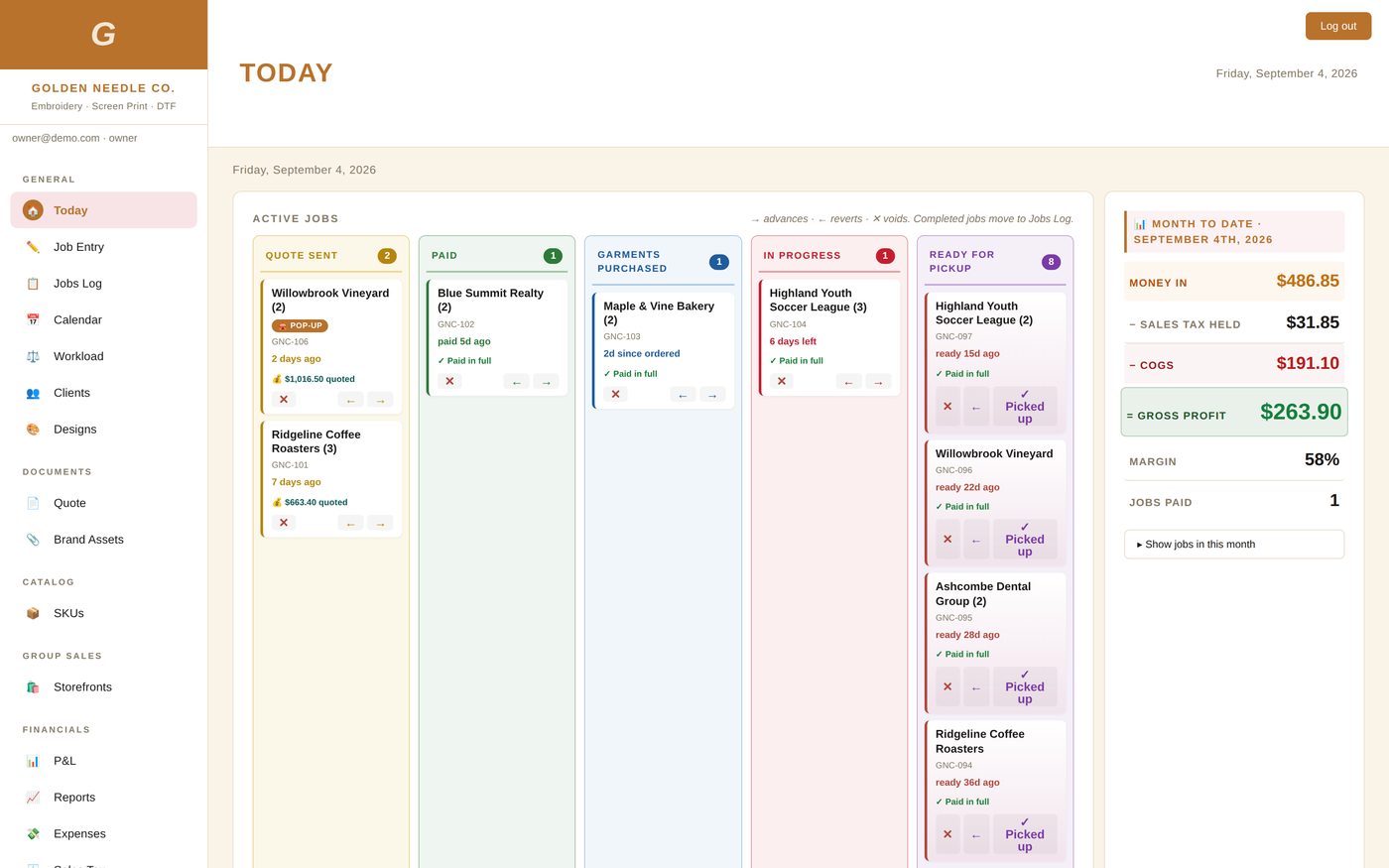The width and height of the screenshot is (1389, 868).
Task: Click the Calendar icon in sidebar
Action: click(x=33, y=319)
